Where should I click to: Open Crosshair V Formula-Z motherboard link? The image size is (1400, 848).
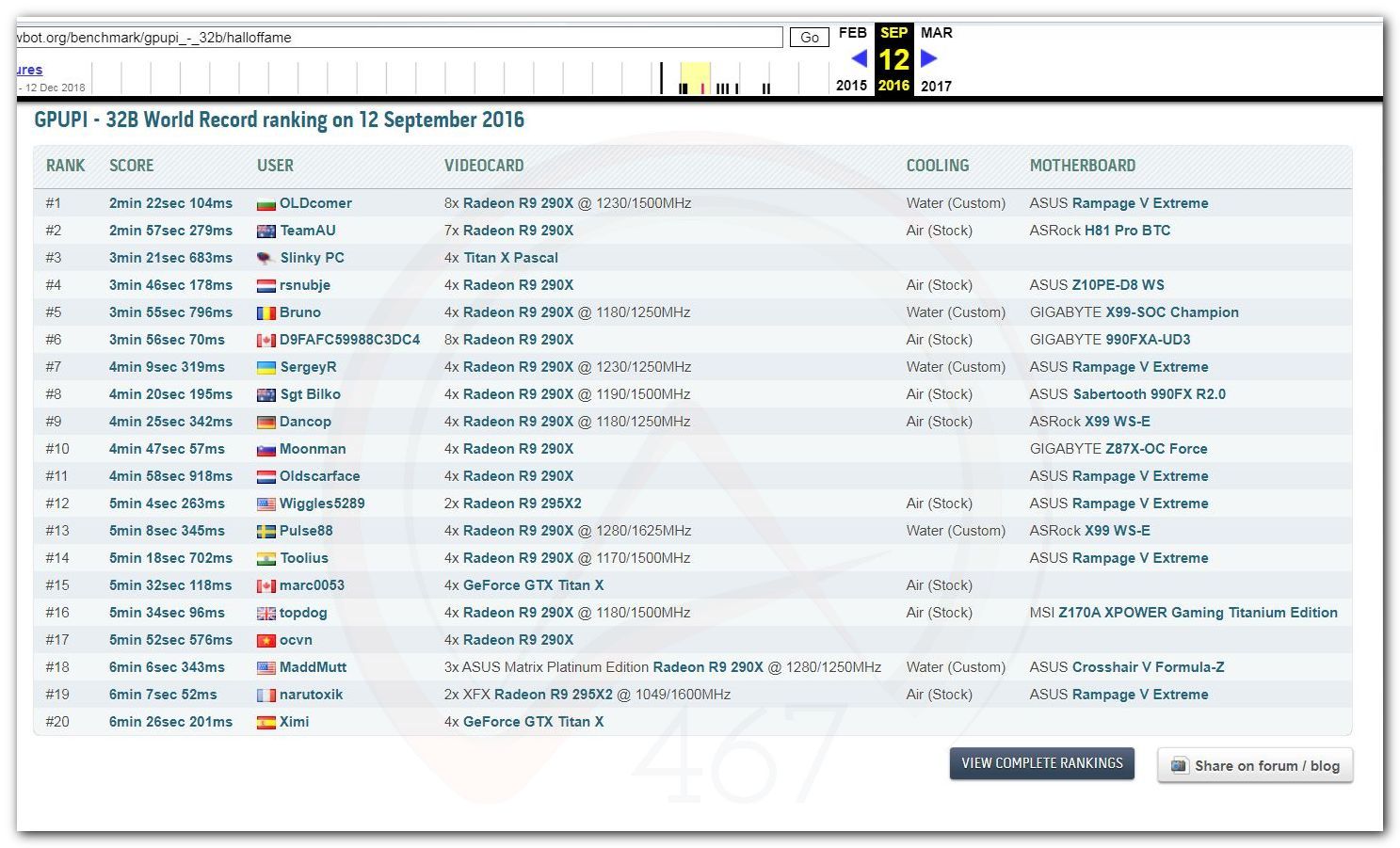click(x=1149, y=667)
